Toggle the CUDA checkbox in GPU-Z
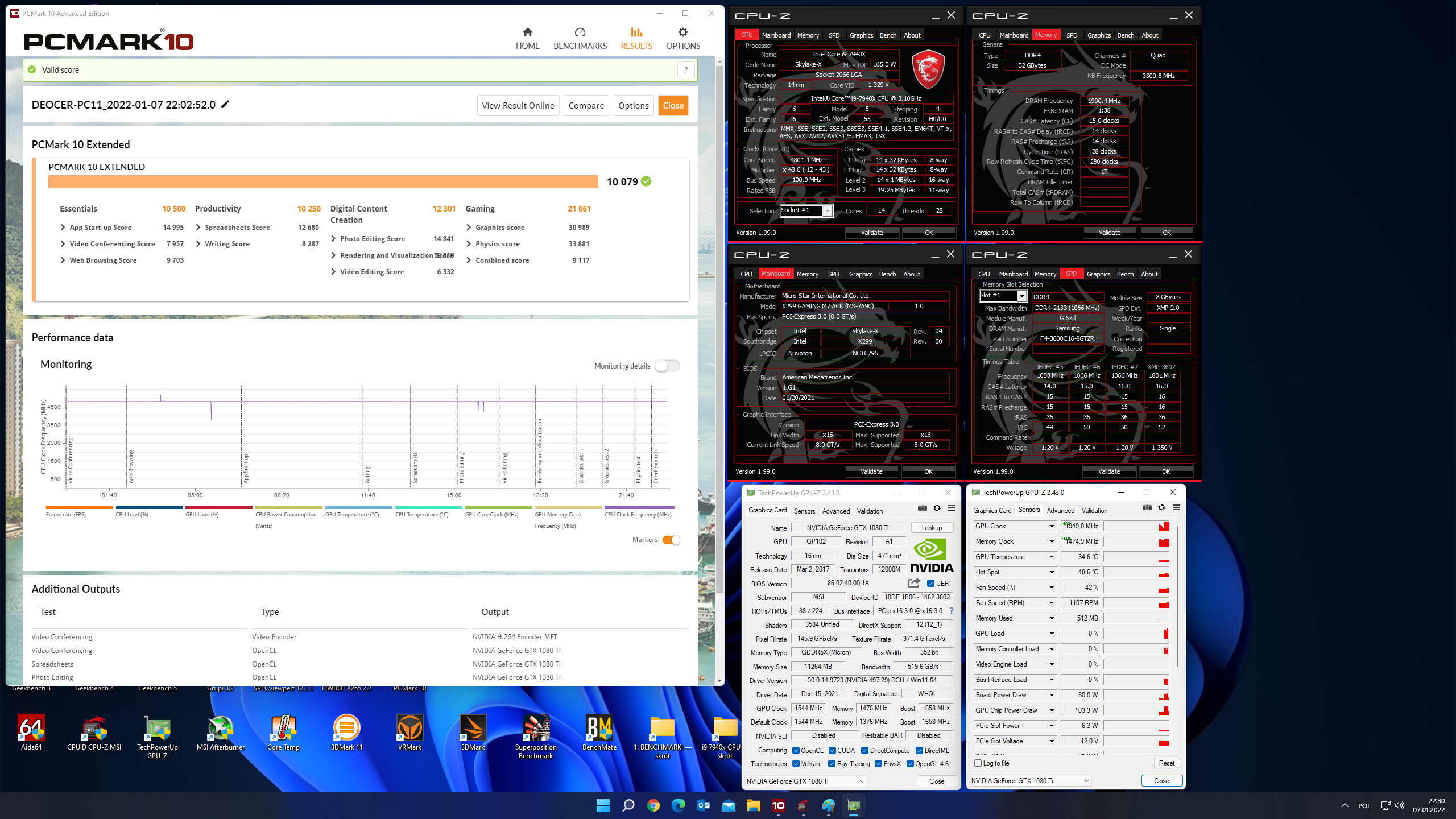The width and height of the screenshot is (1456, 819). click(832, 750)
